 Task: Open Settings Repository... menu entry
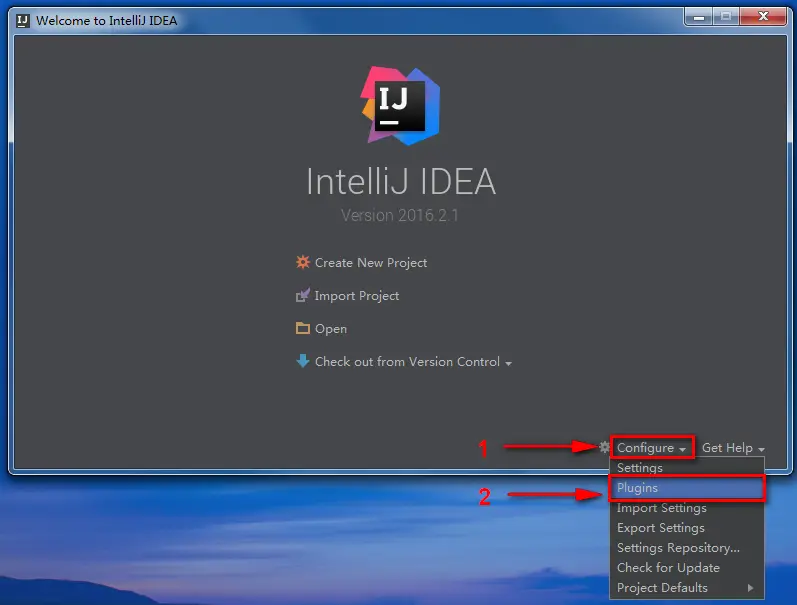coord(687,548)
